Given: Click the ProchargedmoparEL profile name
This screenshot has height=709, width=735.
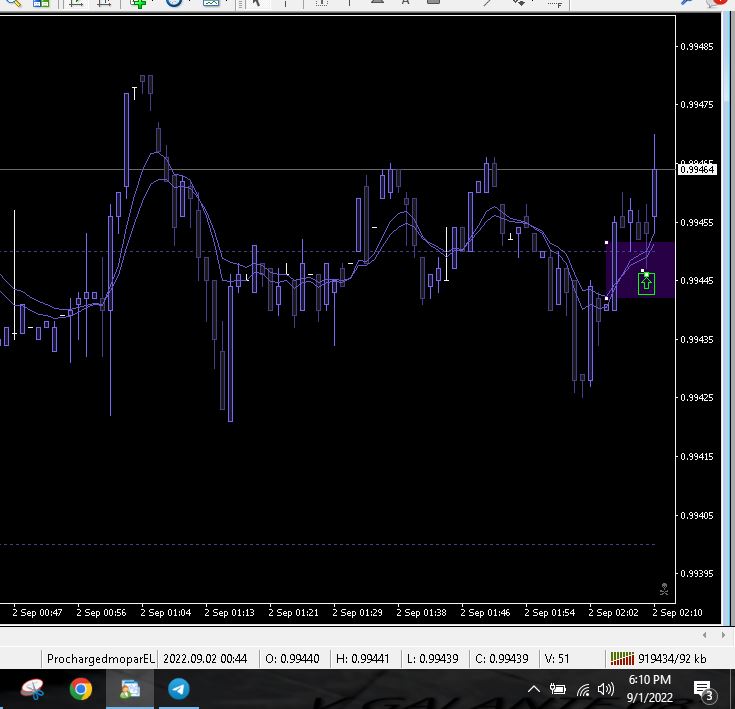Looking at the screenshot, I should 100,659.
